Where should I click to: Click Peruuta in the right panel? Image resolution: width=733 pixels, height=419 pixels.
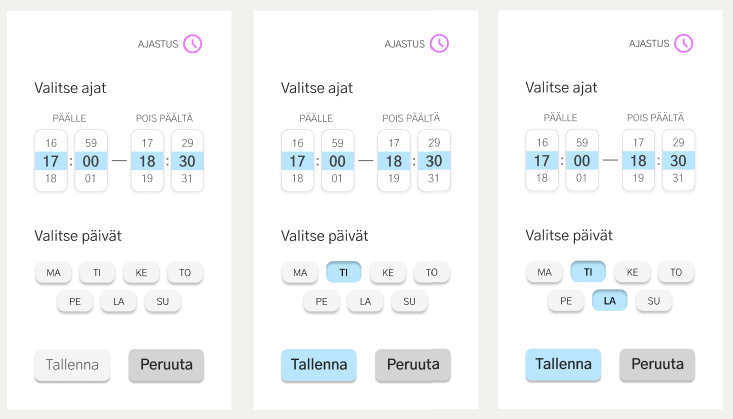click(657, 365)
